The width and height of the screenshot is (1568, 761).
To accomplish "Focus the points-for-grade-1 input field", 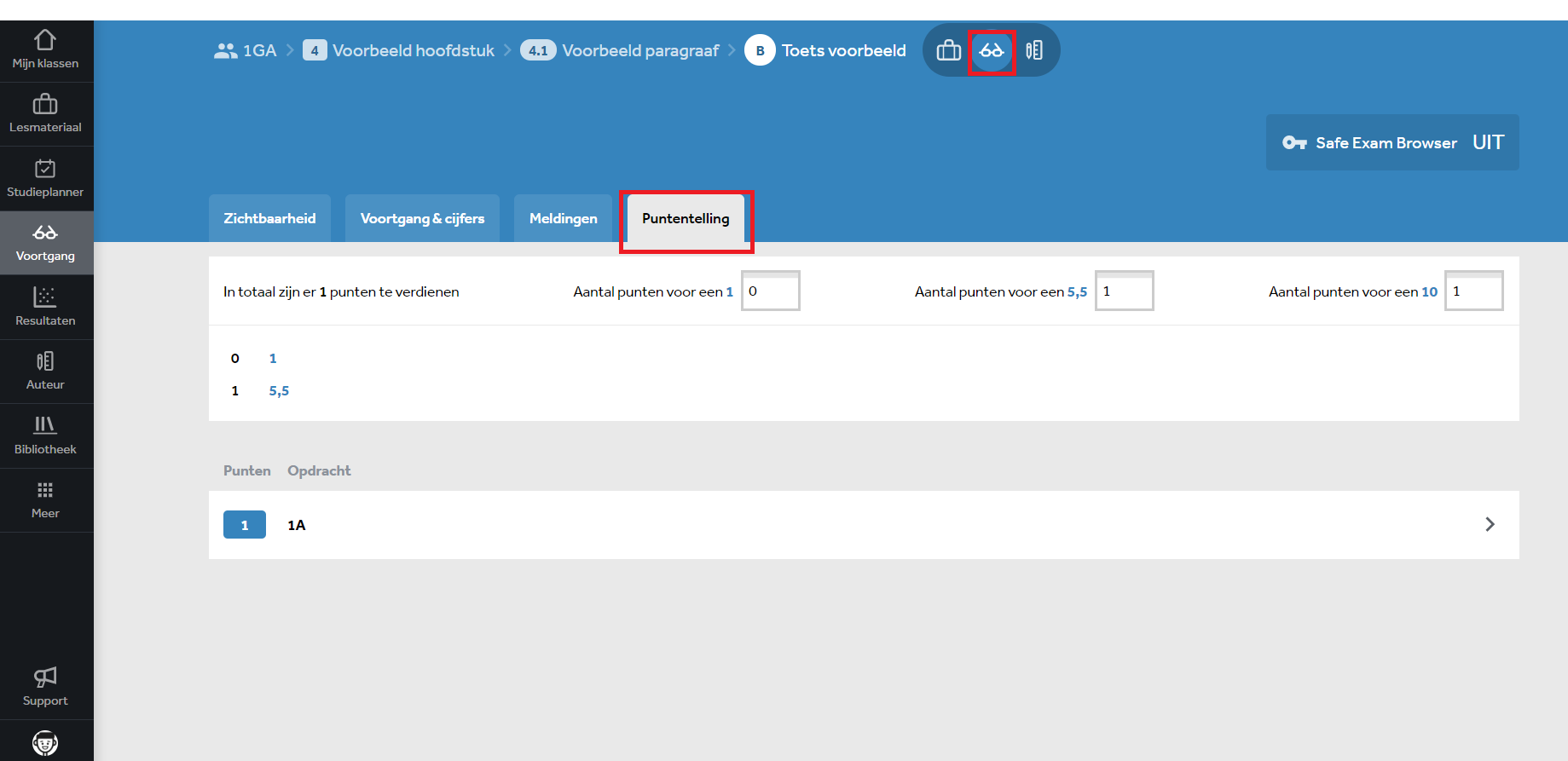I will tap(771, 291).
